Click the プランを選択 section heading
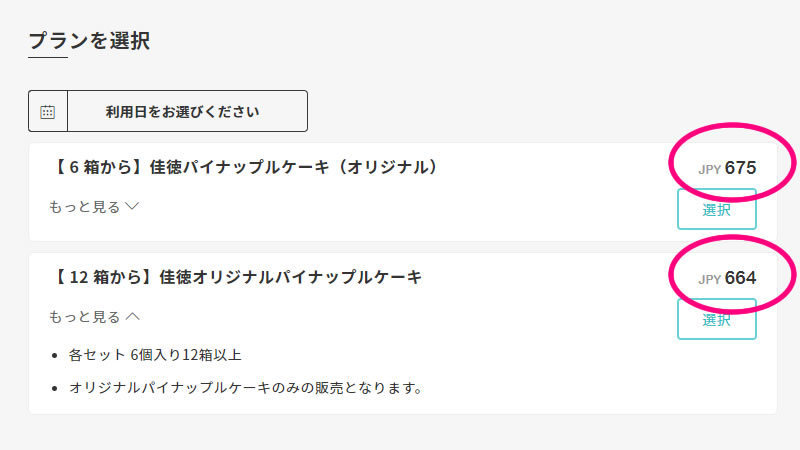Screen dimensions: 800x450 (x=89, y=40)
